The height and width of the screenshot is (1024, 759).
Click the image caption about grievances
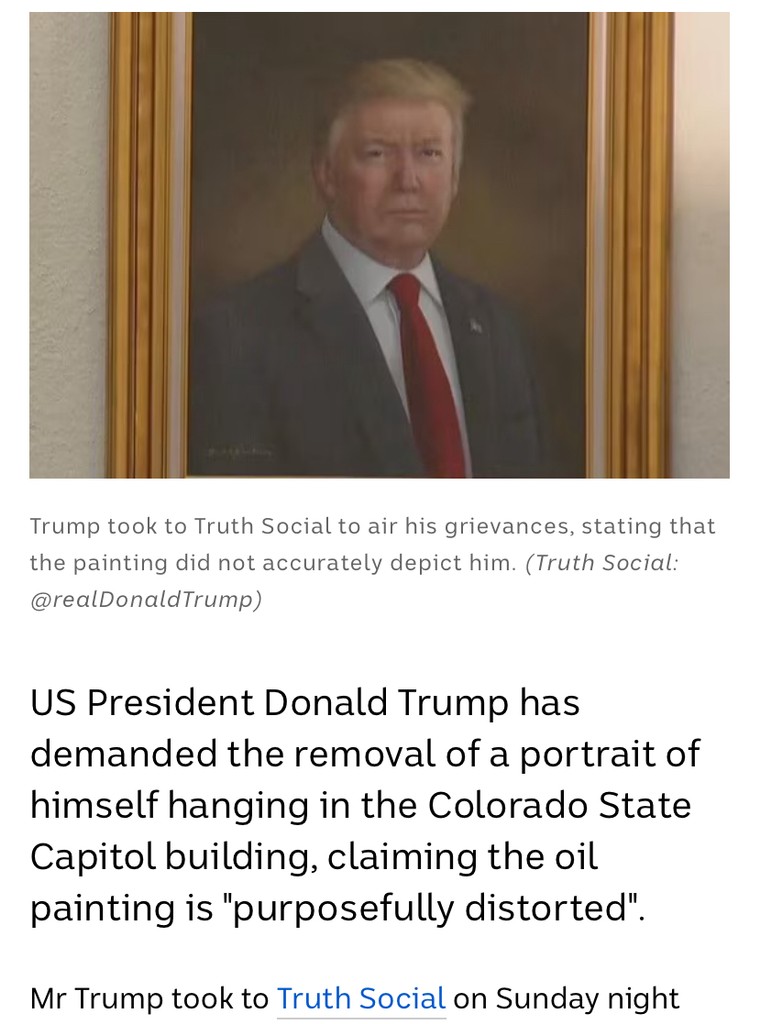(372, 544)
